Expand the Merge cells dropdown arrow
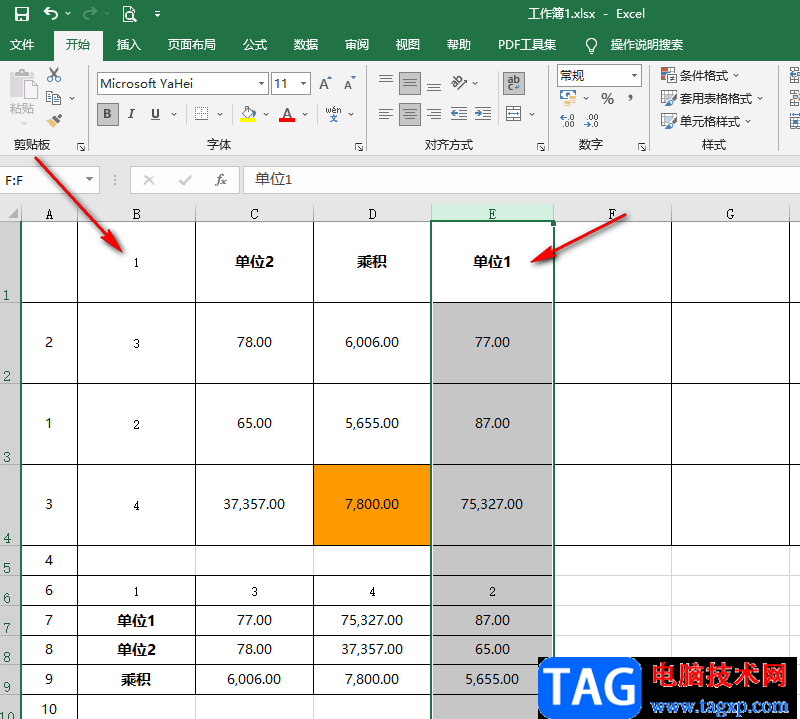Image resolution: width=800 pixels, height=719 pixels. pyautogui.click(x=532, y=114)
